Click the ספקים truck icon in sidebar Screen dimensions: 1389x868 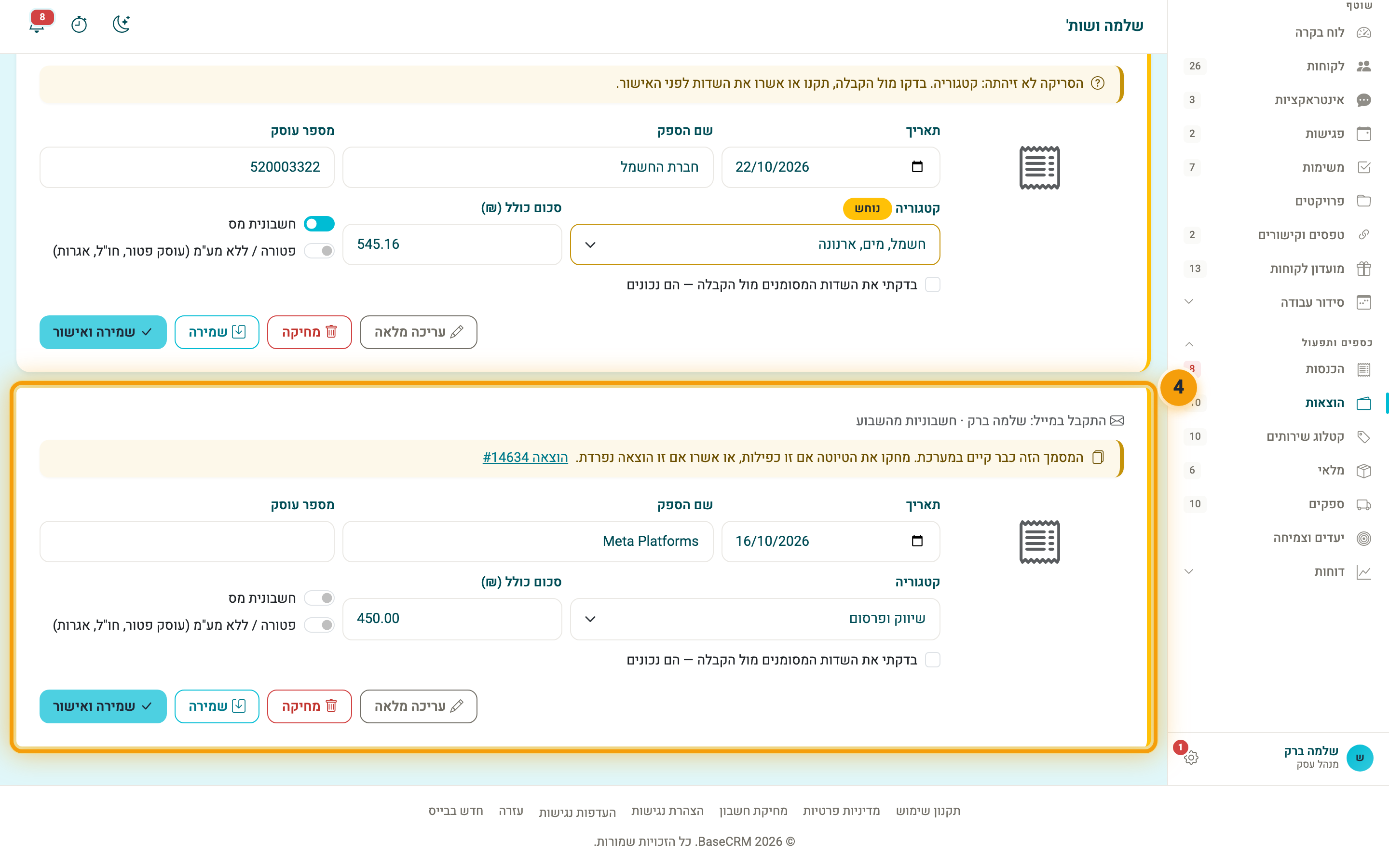click(1364, 504)
